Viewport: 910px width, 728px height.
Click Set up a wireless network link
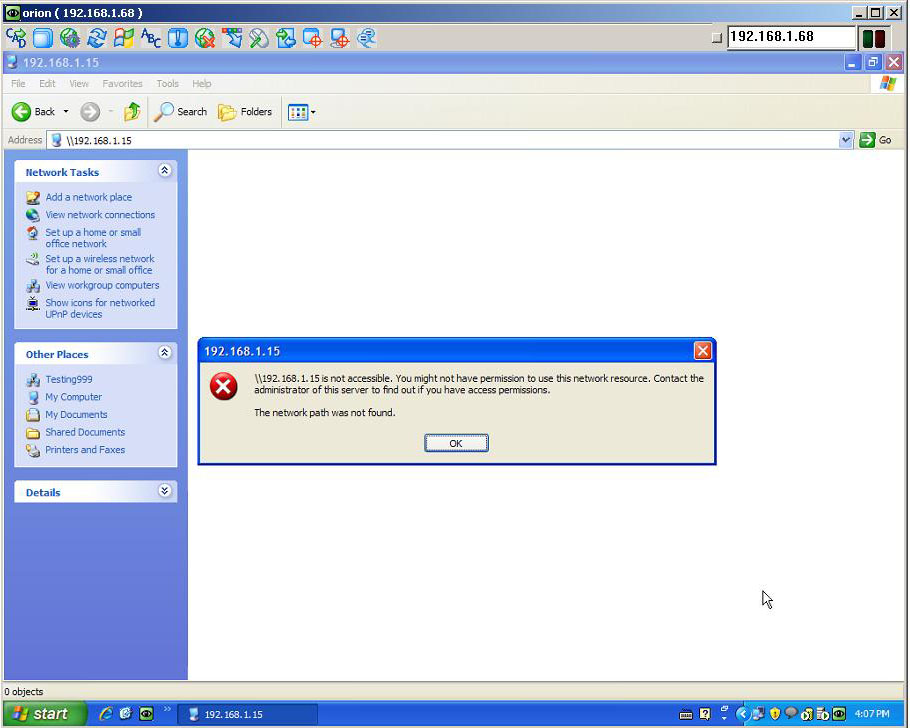pyautogui.click(x=100, y=264)
